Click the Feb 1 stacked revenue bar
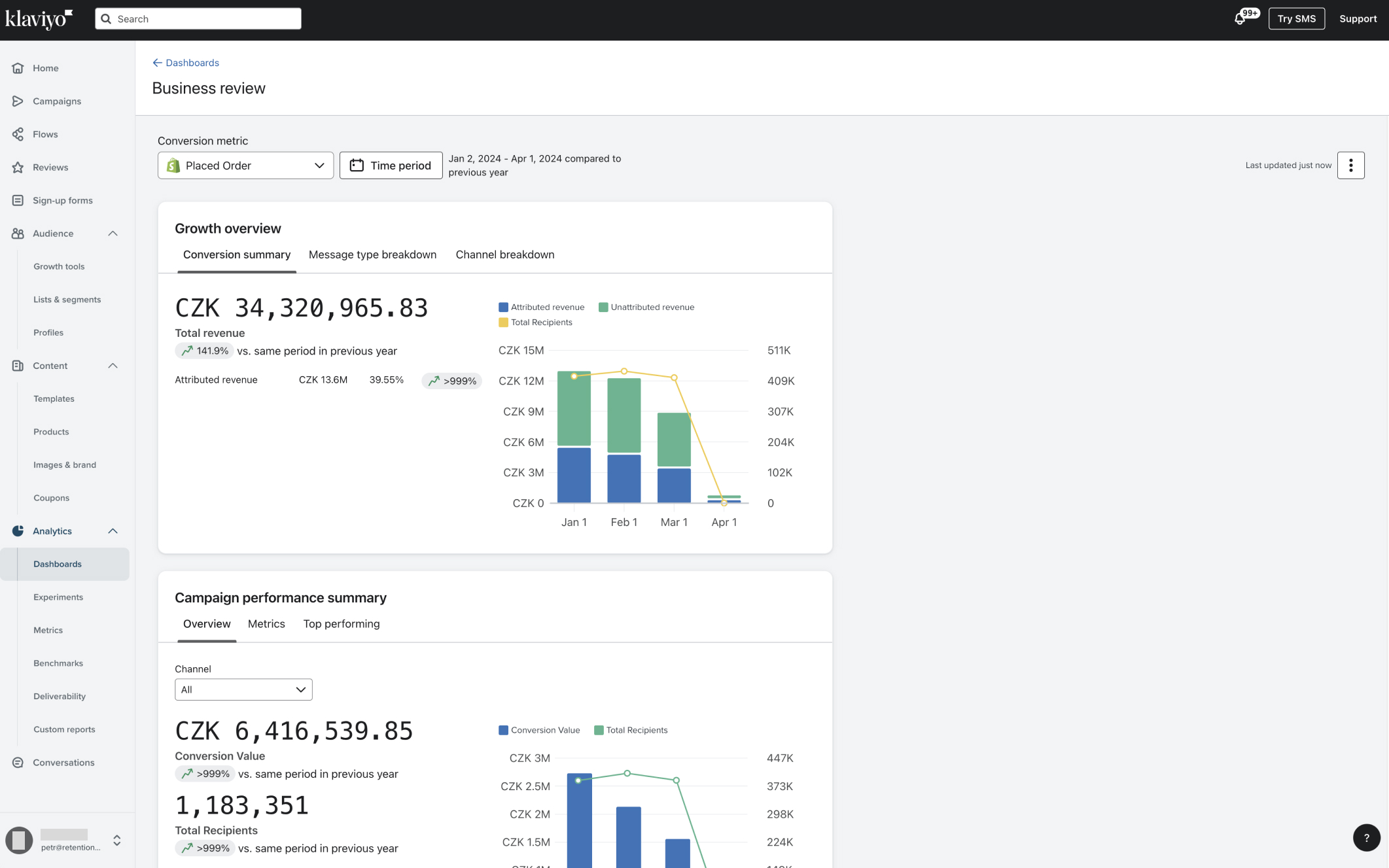The height and width of the screenshot is (868, 1389). point(624,441)
